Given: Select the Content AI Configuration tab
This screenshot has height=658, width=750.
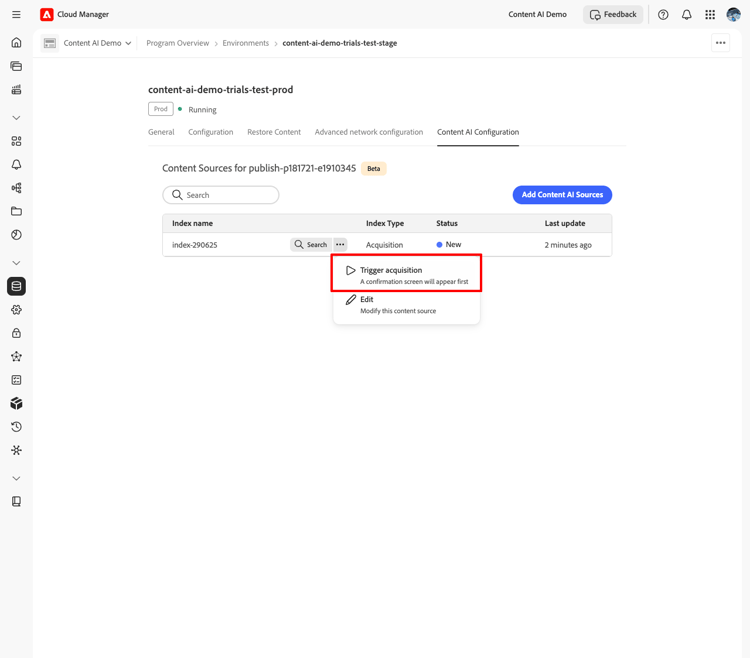Looking at the screenshot, I should pos(478,132).
